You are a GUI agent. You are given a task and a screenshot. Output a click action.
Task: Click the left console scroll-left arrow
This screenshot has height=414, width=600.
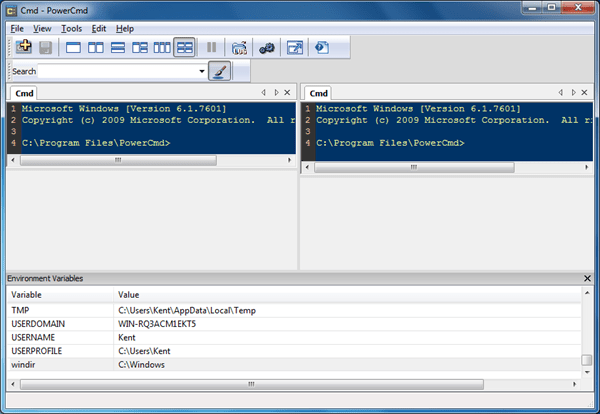tap(13, 160)
